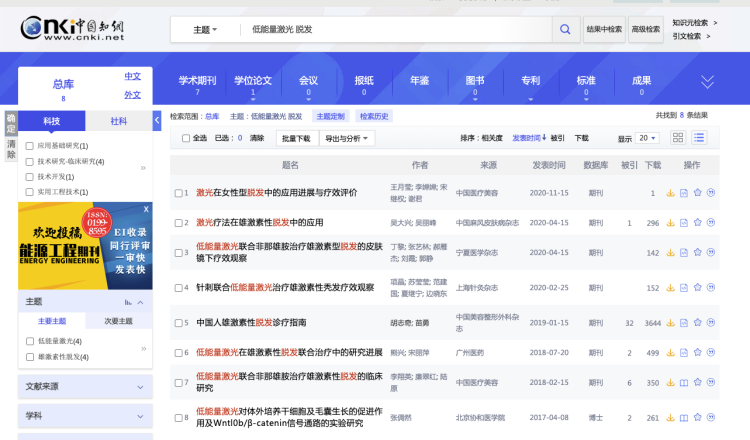The width and height of the screenshot is (750, 440).
Task: Check the box for result 1
Action: tap(178, 193)
